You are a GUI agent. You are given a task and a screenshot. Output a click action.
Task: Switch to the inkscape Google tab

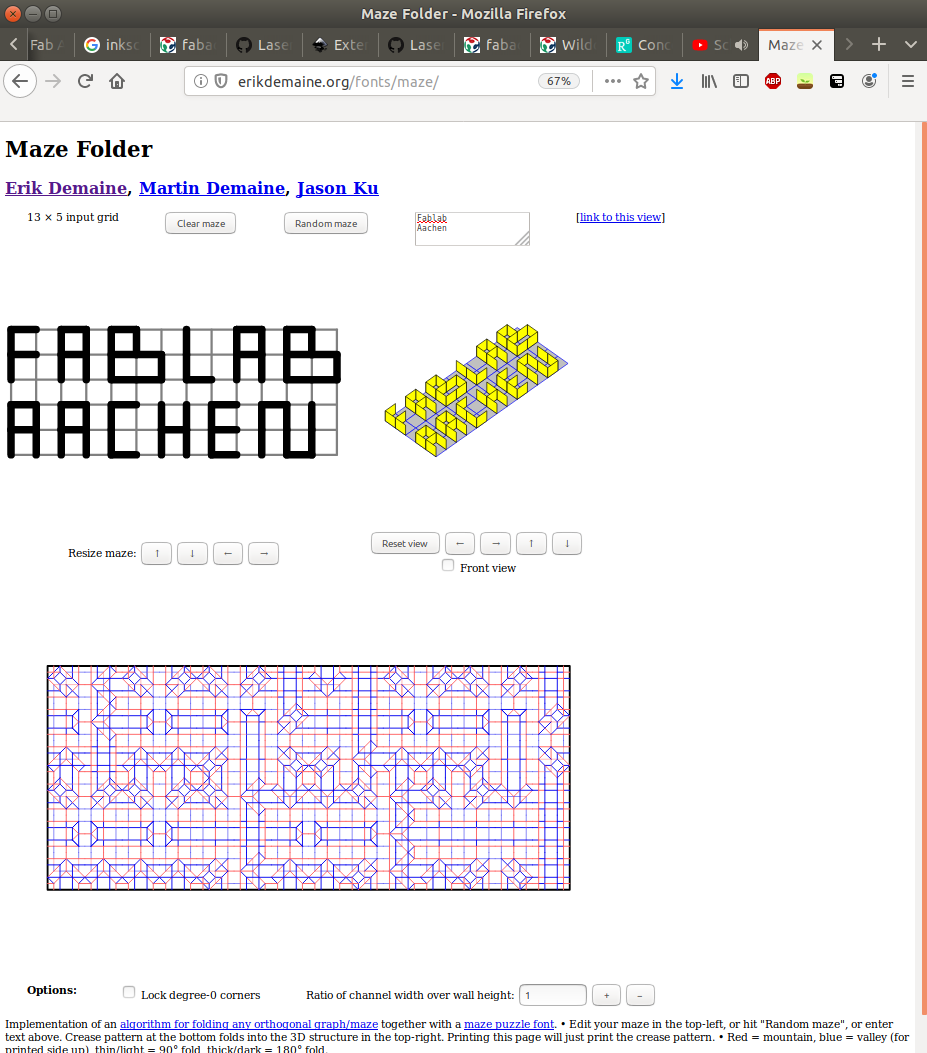click(x=113, y=45)
